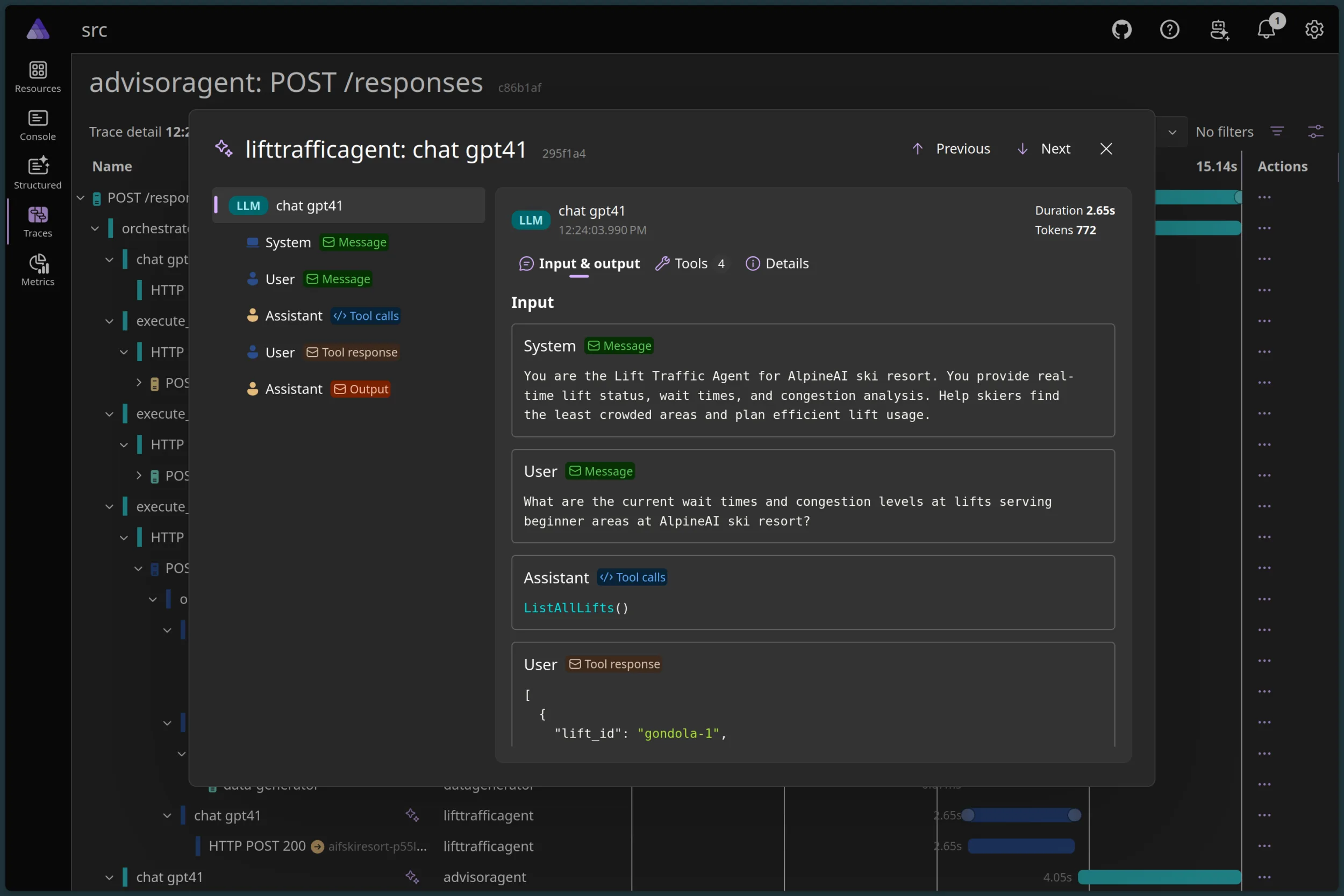Viewport: 1344px width, 896px height.
Task: Select User Tool response in sidebar list
Action: (x=323, y=352)
